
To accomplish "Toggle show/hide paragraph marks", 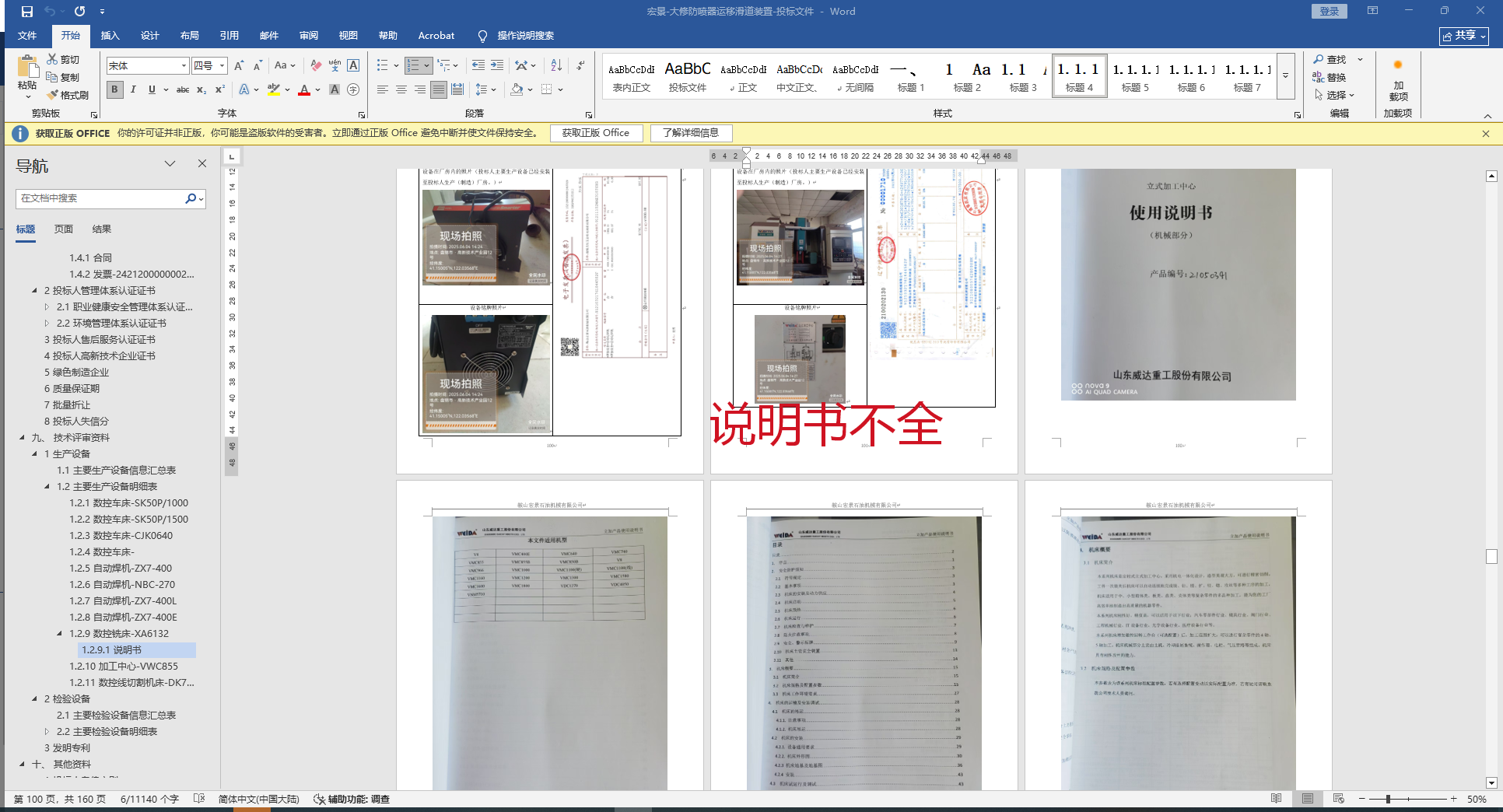I will tap(580, 66).
